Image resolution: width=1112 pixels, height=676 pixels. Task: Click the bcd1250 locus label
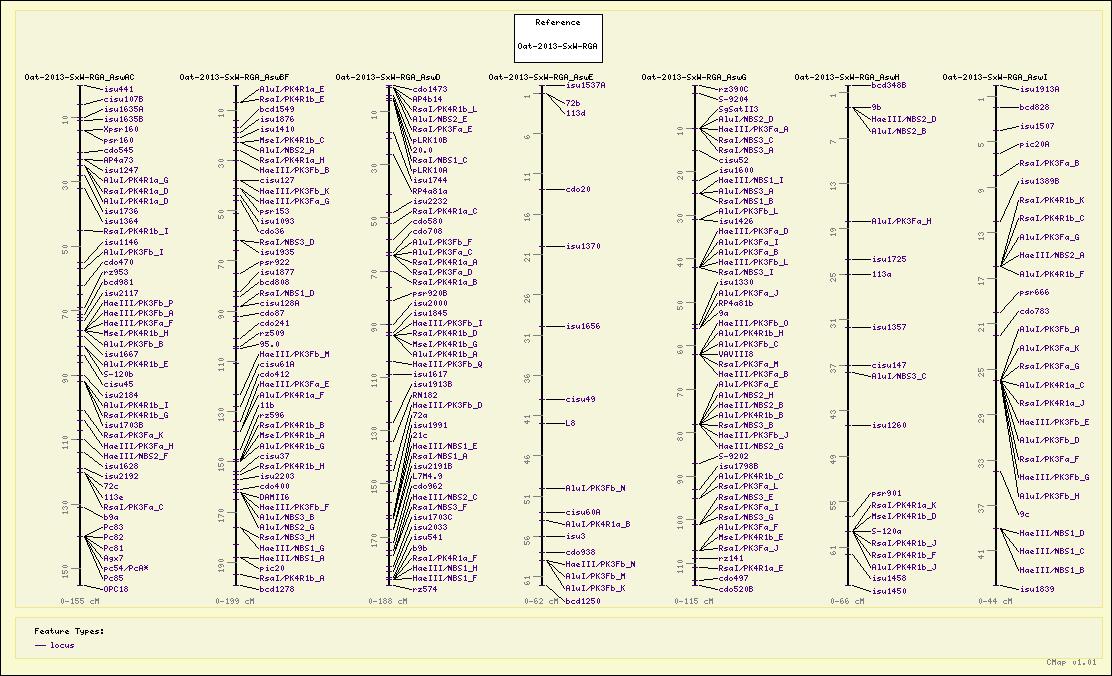[x=583, y=601]
